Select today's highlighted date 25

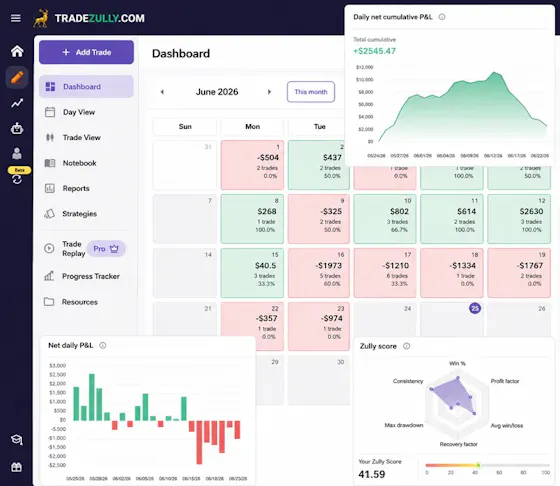click(475, 308)
